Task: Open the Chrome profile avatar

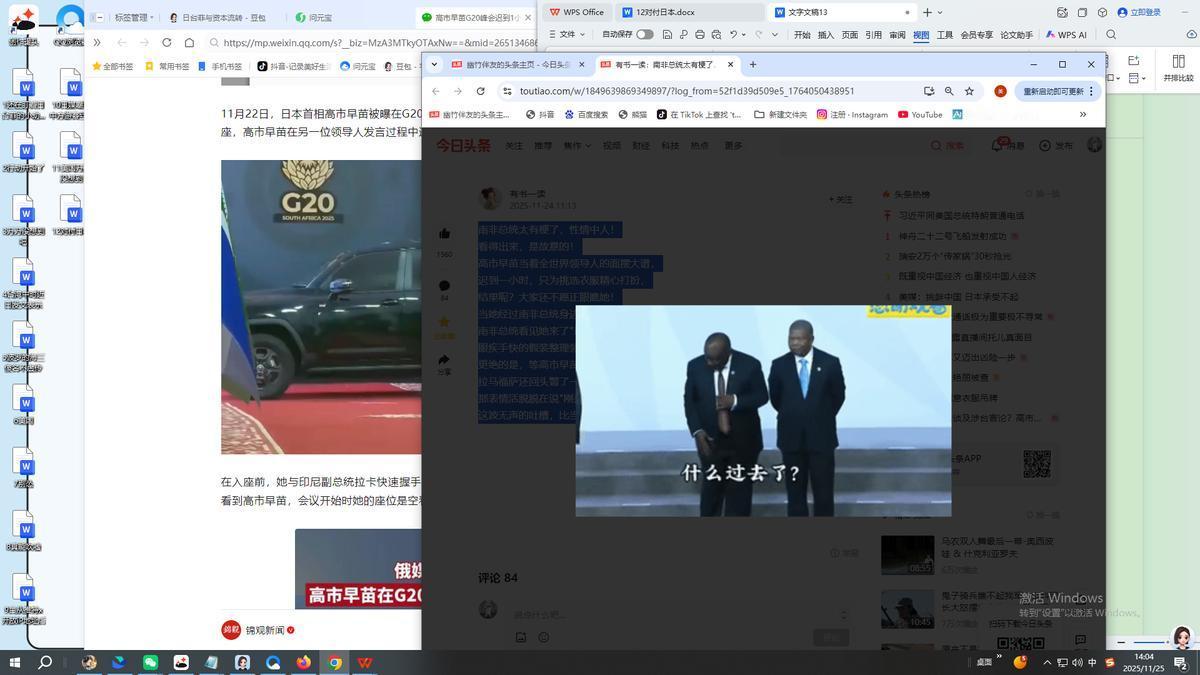Action: (999, 91)
